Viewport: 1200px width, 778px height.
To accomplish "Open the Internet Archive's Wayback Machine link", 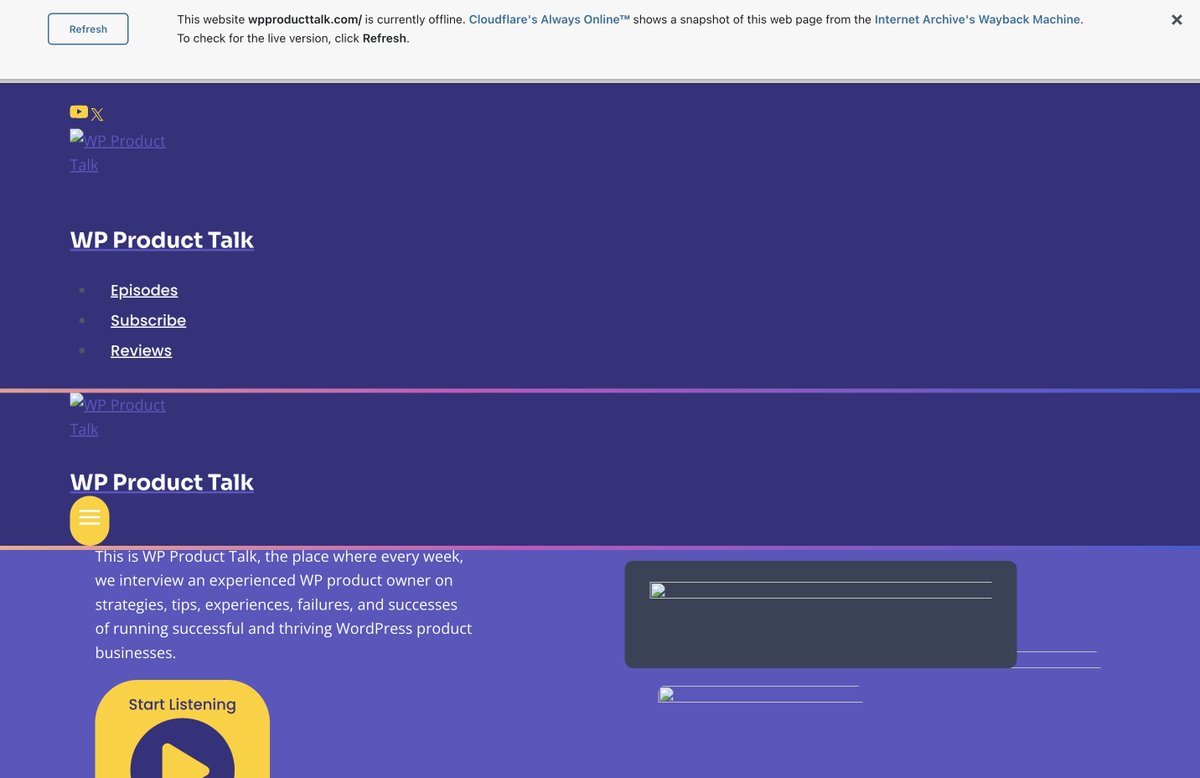I will coord(977,19).
